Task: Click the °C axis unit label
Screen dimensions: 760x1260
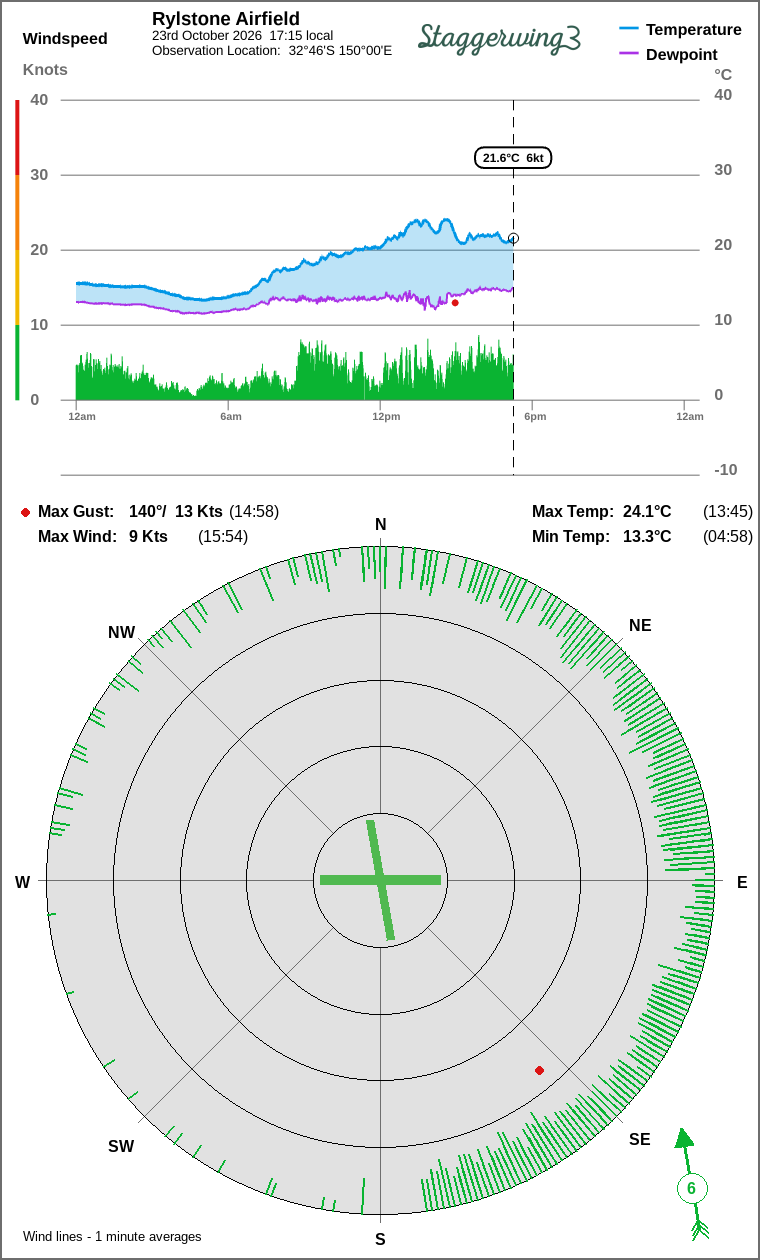Action: click(x=723, y=74)
